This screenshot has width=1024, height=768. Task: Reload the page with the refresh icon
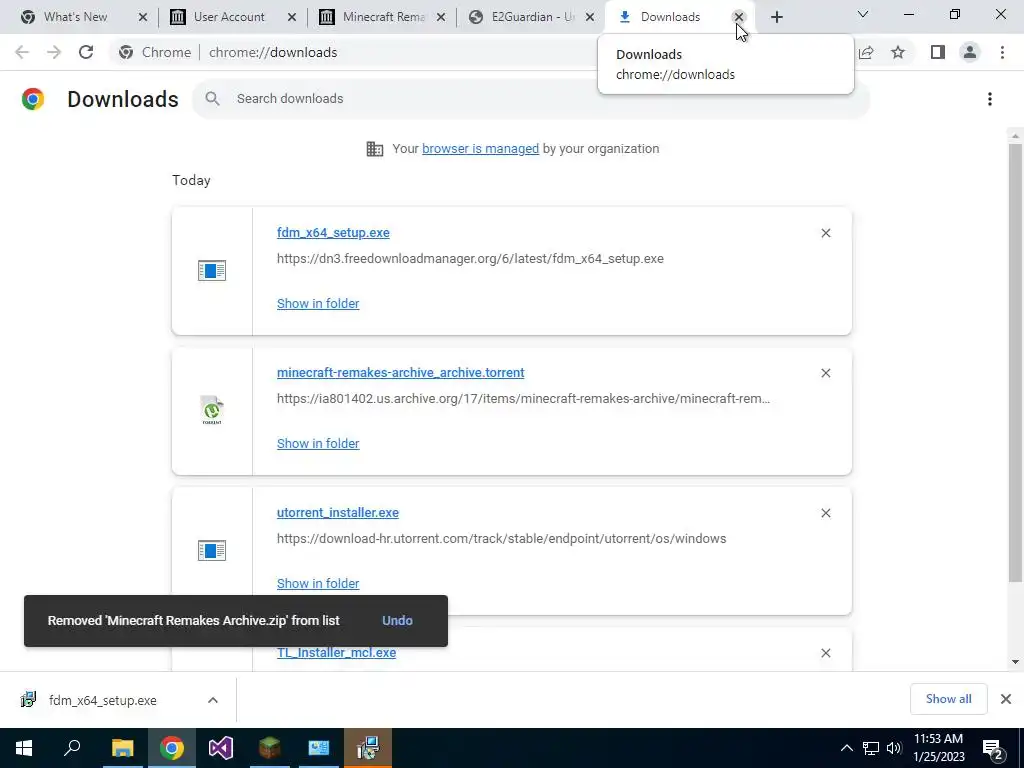pos(86,52)
